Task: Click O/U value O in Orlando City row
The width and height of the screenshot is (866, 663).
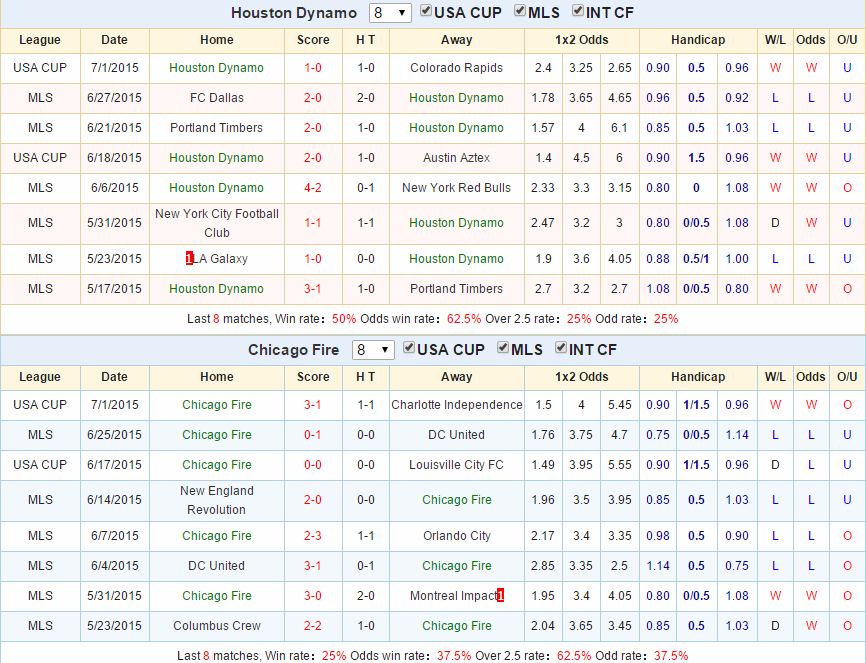Action: tap(847, 536)
